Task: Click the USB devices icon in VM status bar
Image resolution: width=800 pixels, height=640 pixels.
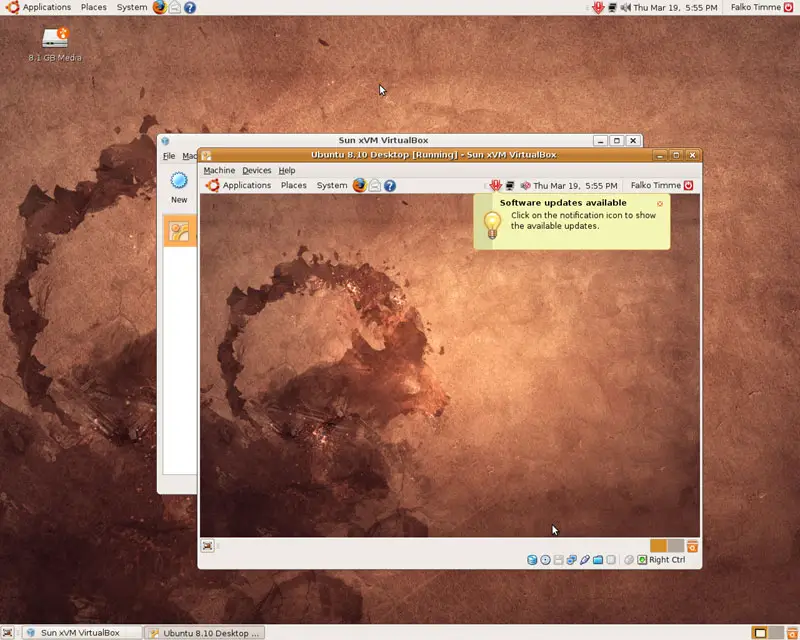Action: point(585,560)
